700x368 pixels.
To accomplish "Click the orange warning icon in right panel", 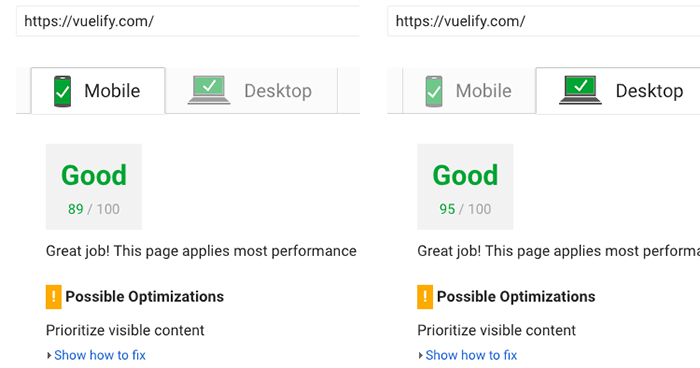I will point(425,297).
